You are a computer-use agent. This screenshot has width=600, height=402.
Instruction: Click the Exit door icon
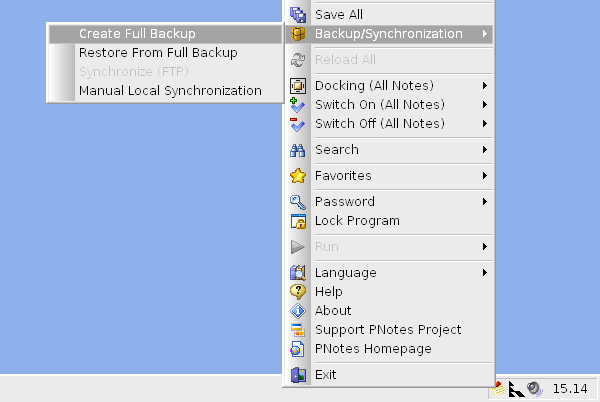point(297,375)
